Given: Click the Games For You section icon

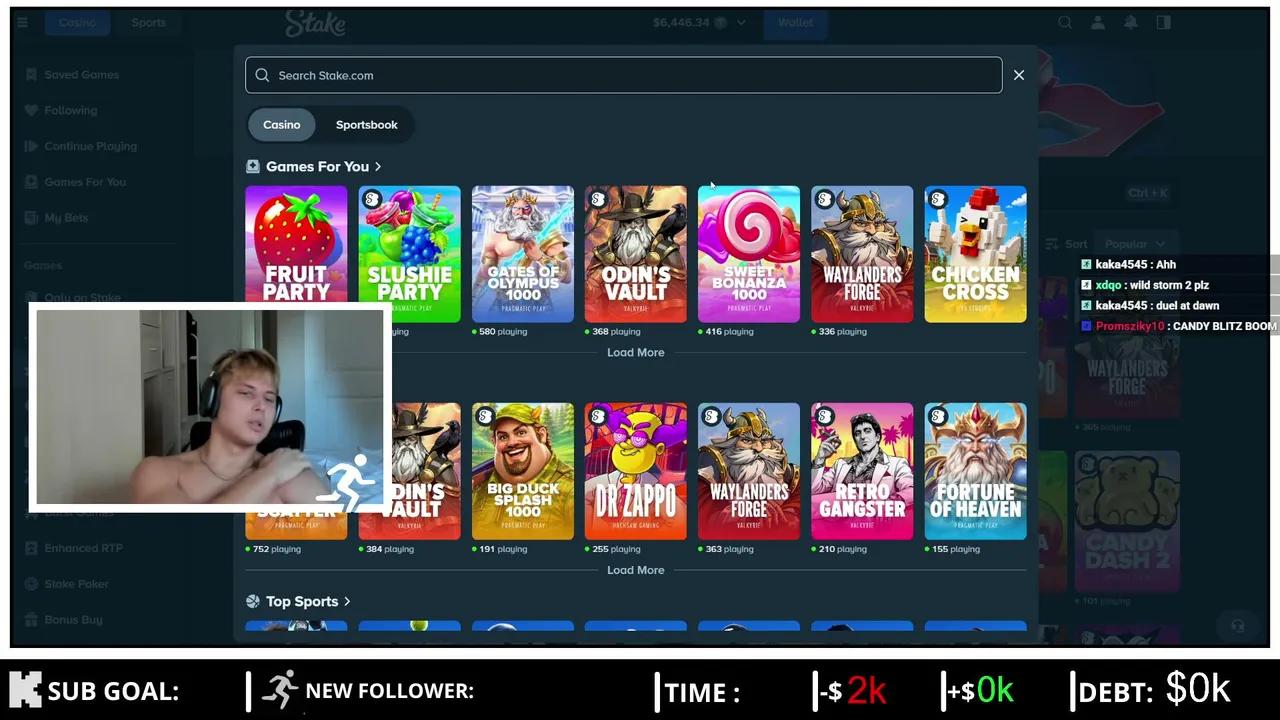Looking at the screenshot, I should 253,167.
